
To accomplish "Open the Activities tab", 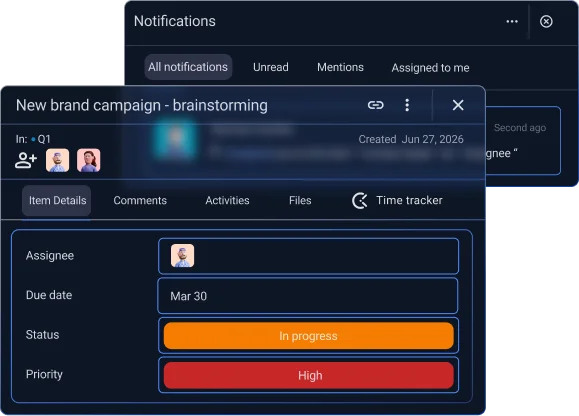I will tap(227, 200).
